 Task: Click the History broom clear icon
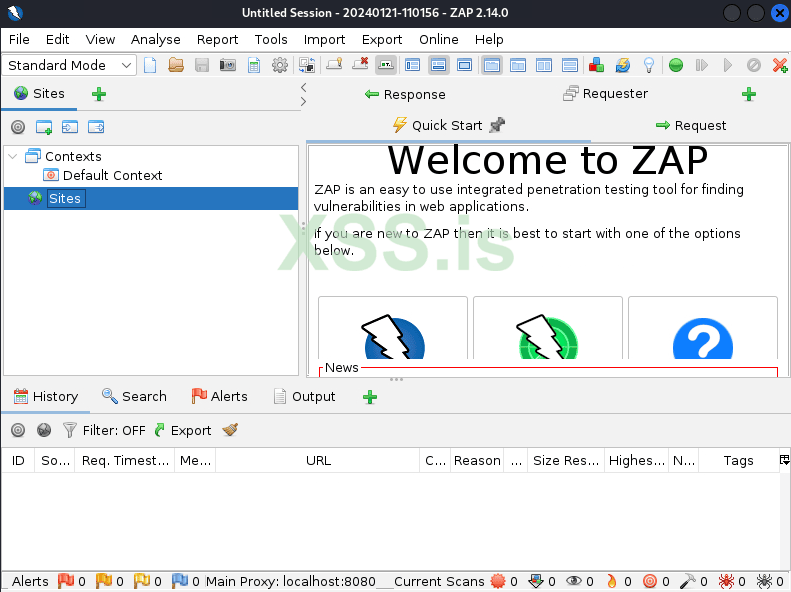coord(230,430)
